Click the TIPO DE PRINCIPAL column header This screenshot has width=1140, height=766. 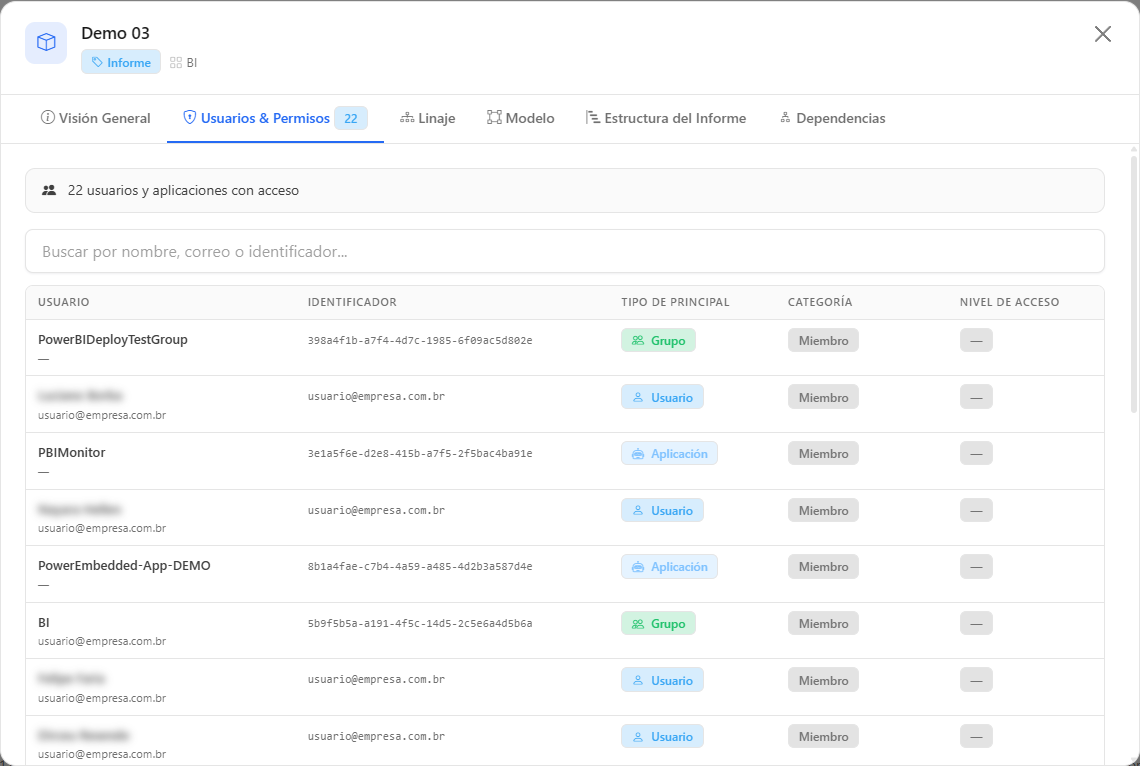click(x=675, y=302)
